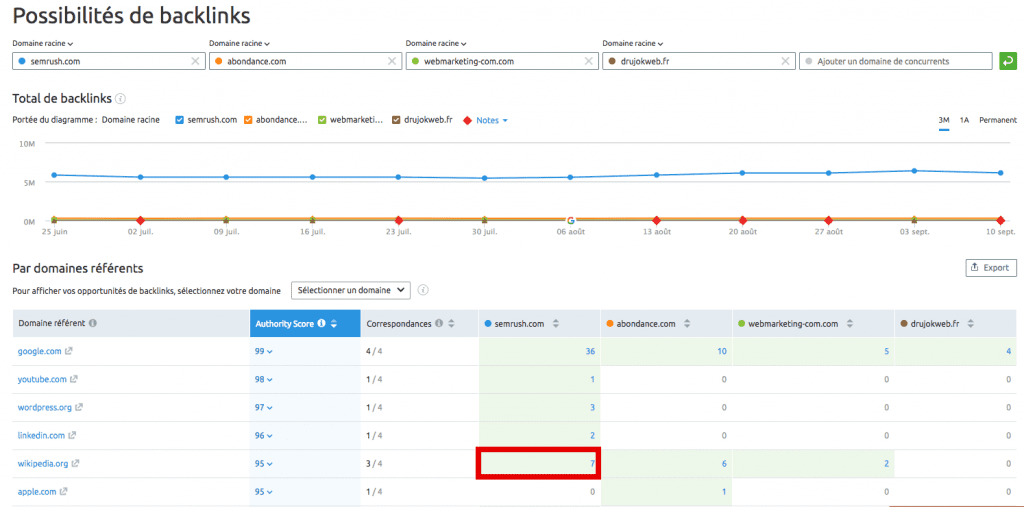Click abondance.com backlinks count 6 for wikipedia.org

point(724,463)
